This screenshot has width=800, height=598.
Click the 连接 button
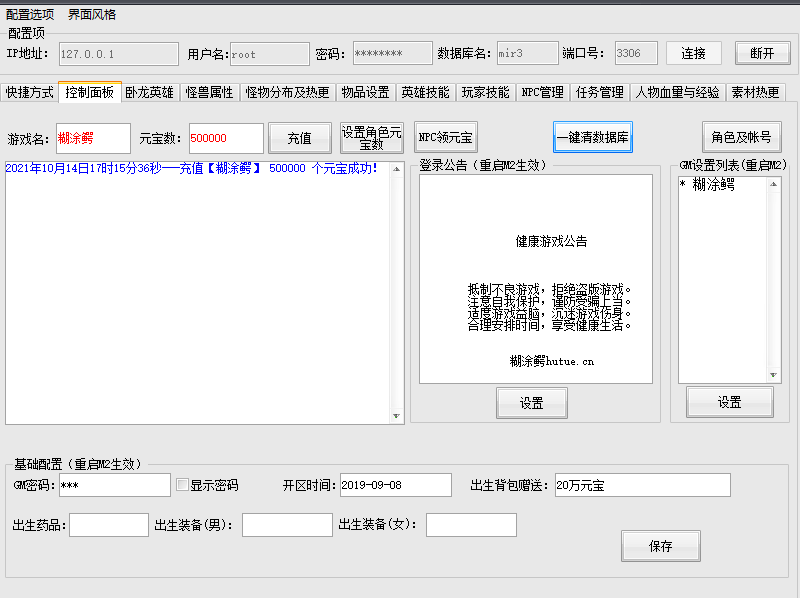pyautogui.click(x=693, y=53)
